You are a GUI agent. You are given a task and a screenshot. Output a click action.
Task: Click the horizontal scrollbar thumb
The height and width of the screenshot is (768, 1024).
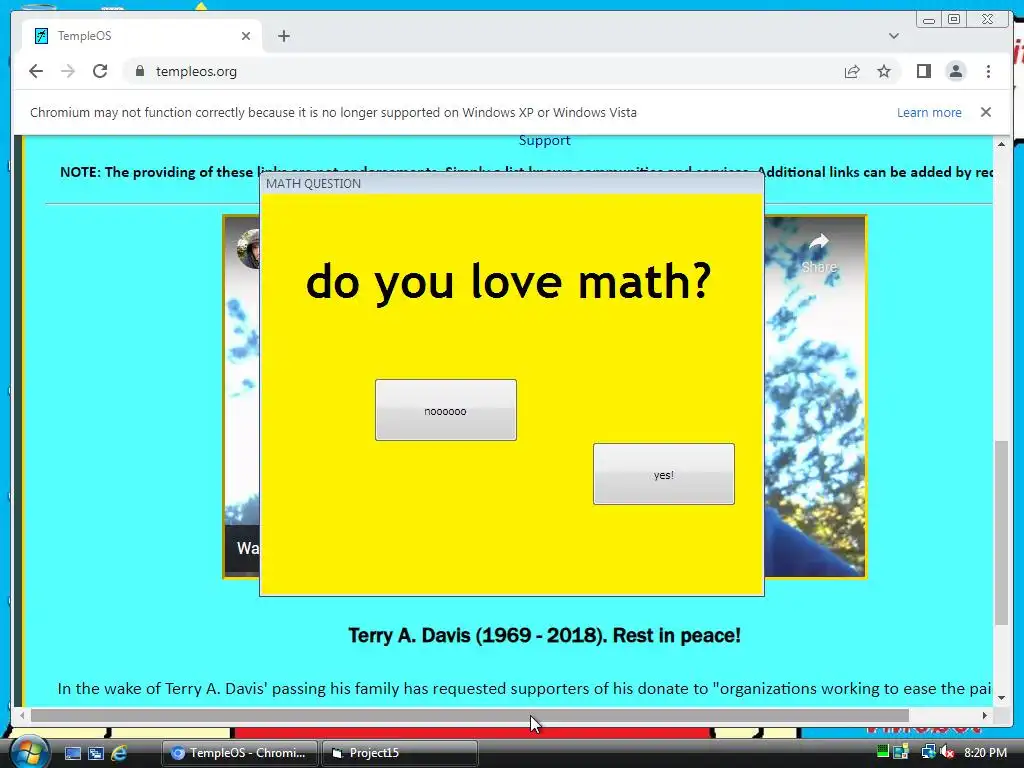click(470, 715)
